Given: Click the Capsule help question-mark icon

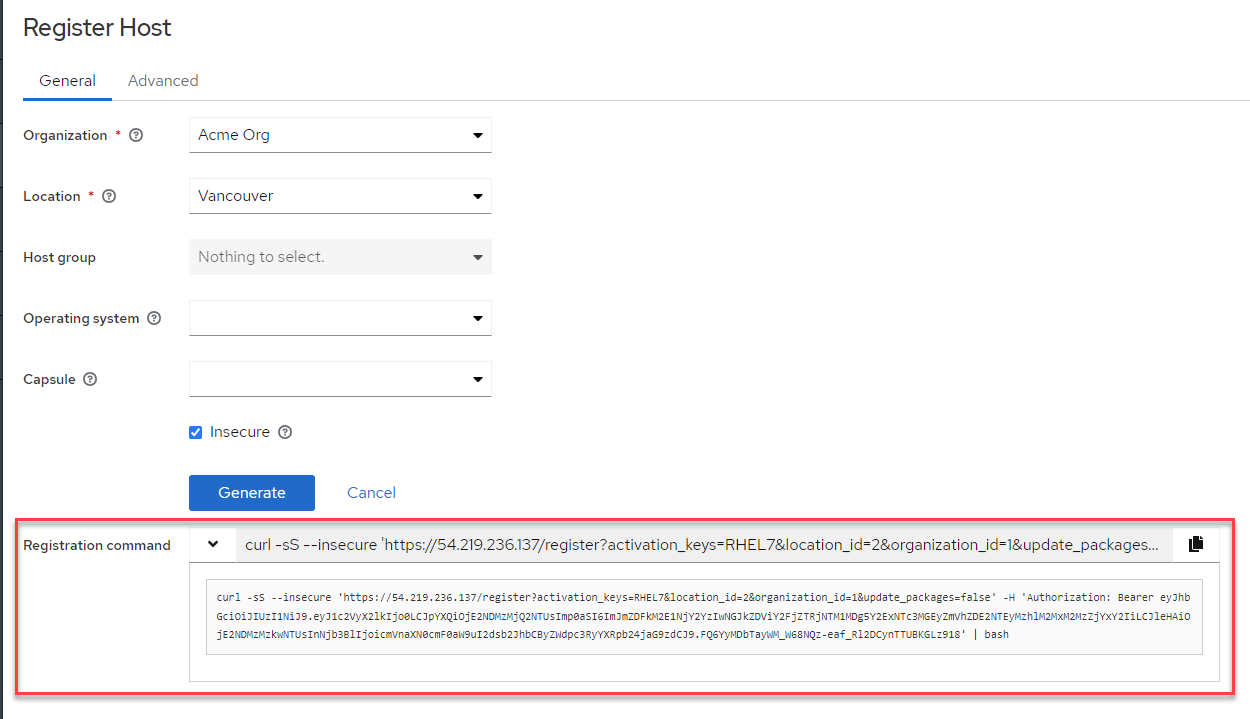Looking at the screenshot, I should (x=91, y=380).
